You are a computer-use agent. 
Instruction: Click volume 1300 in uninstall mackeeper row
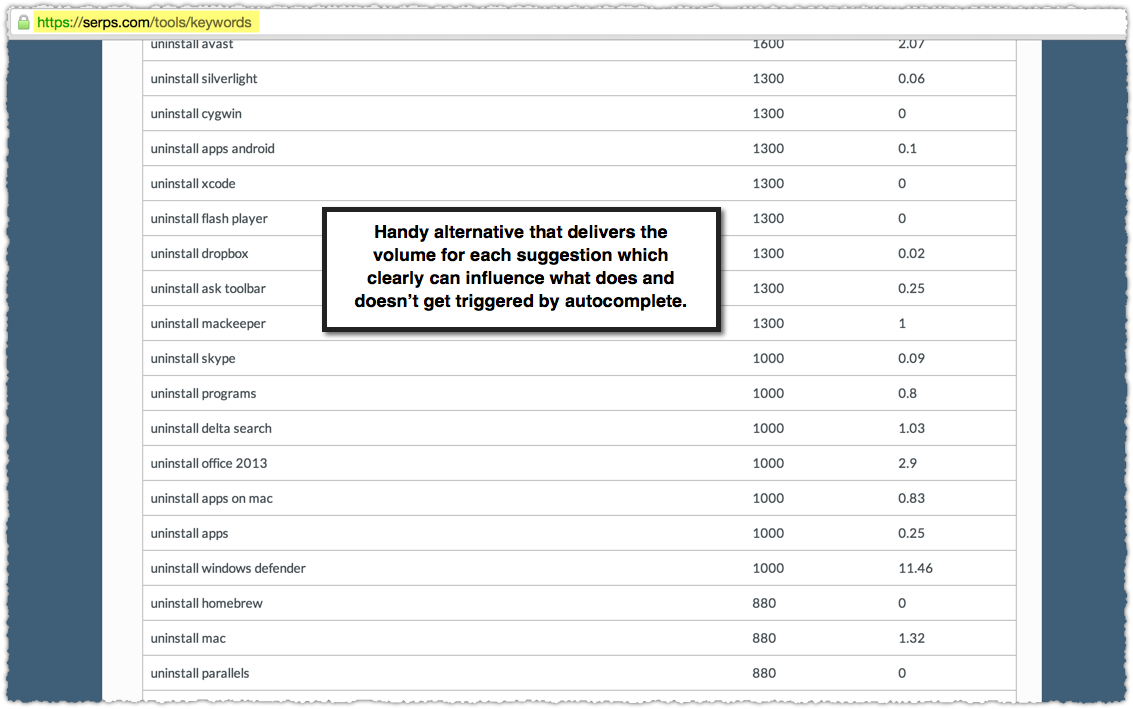pyautogui.click(x=768, y=324)
